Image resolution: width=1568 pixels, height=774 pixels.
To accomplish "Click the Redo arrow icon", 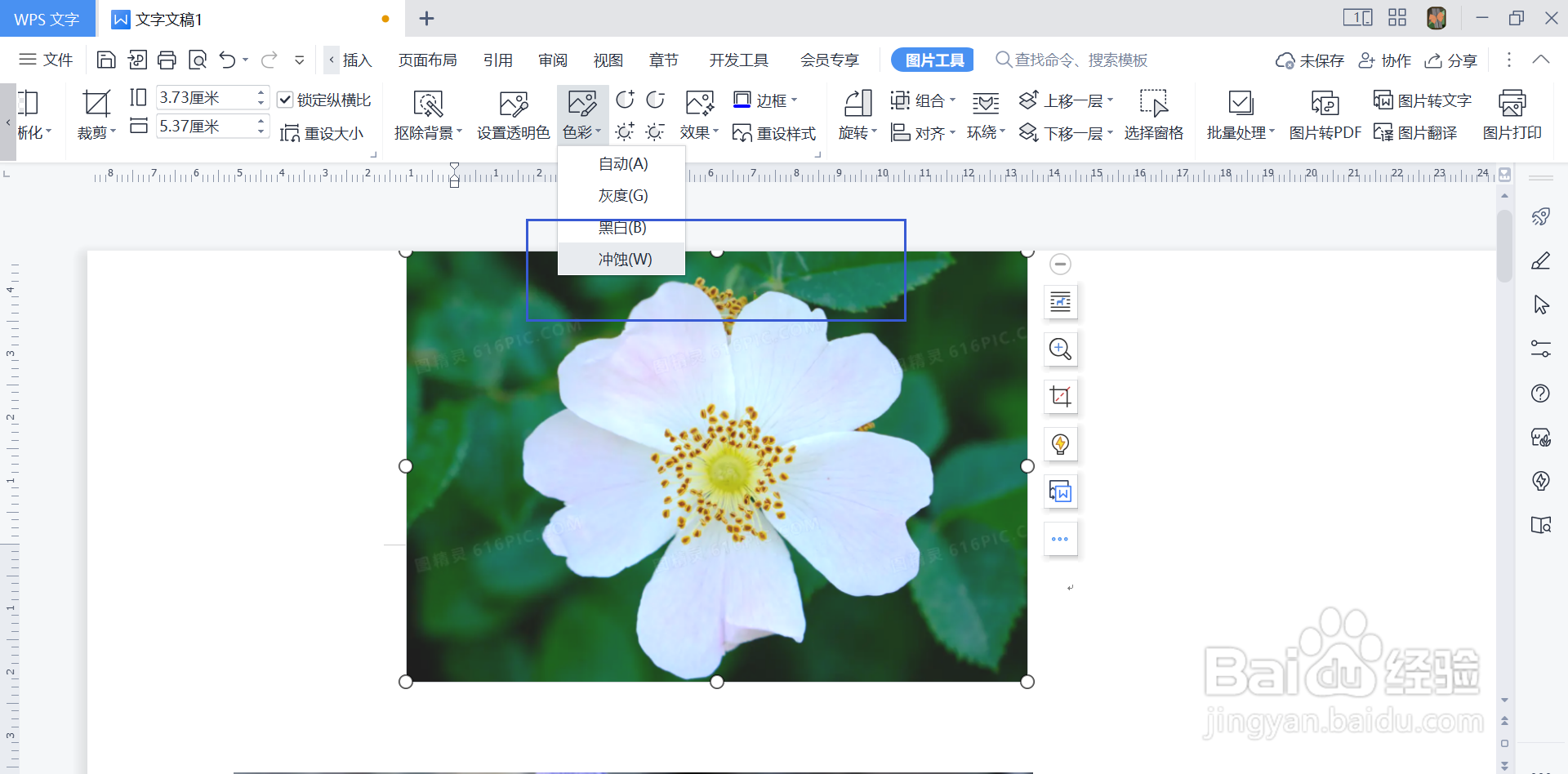I will (269, 60).
